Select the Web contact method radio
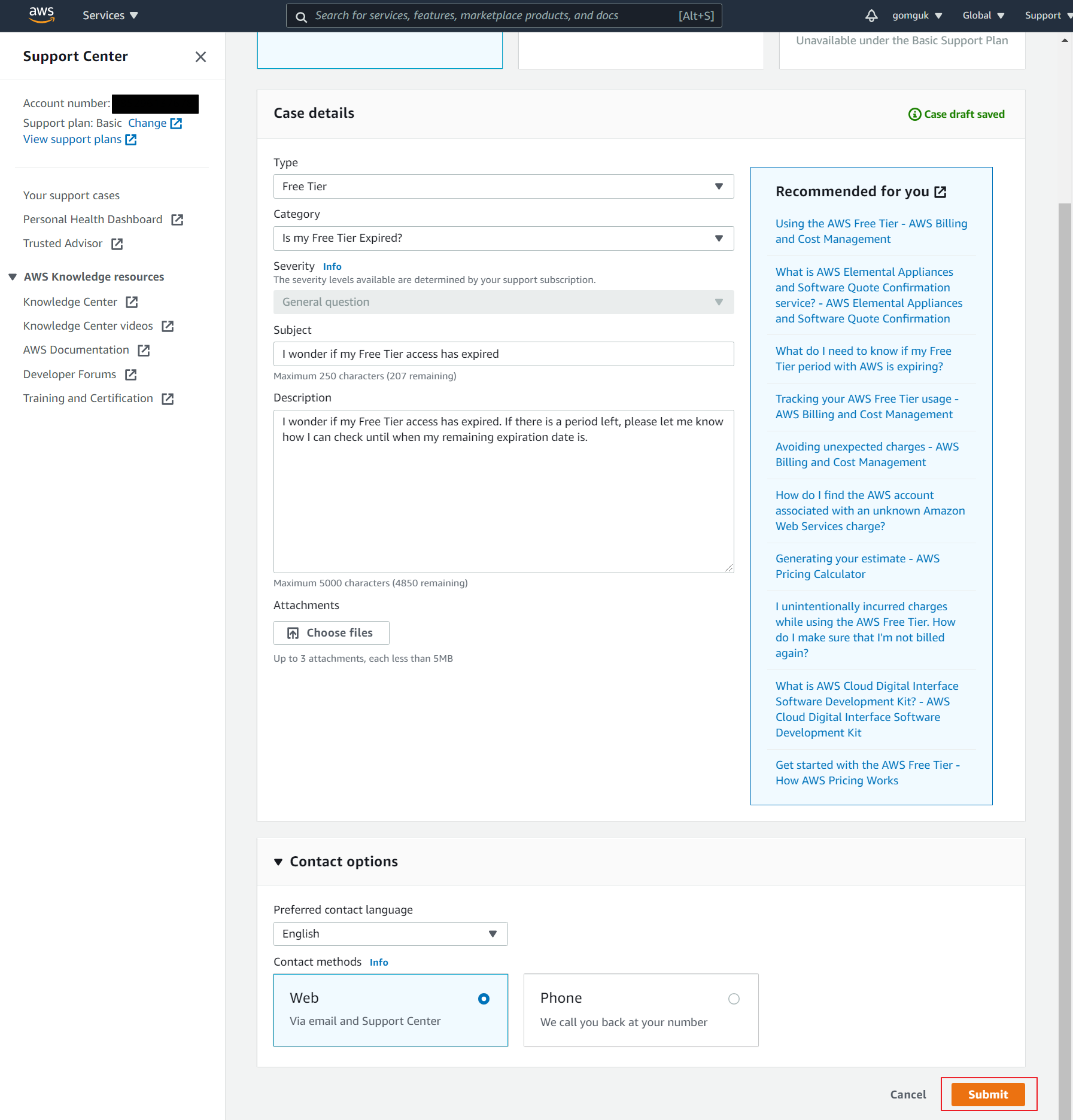The height and width of the screenshot is (1120, 1073). pyautogui.click(x=484, y=999)
